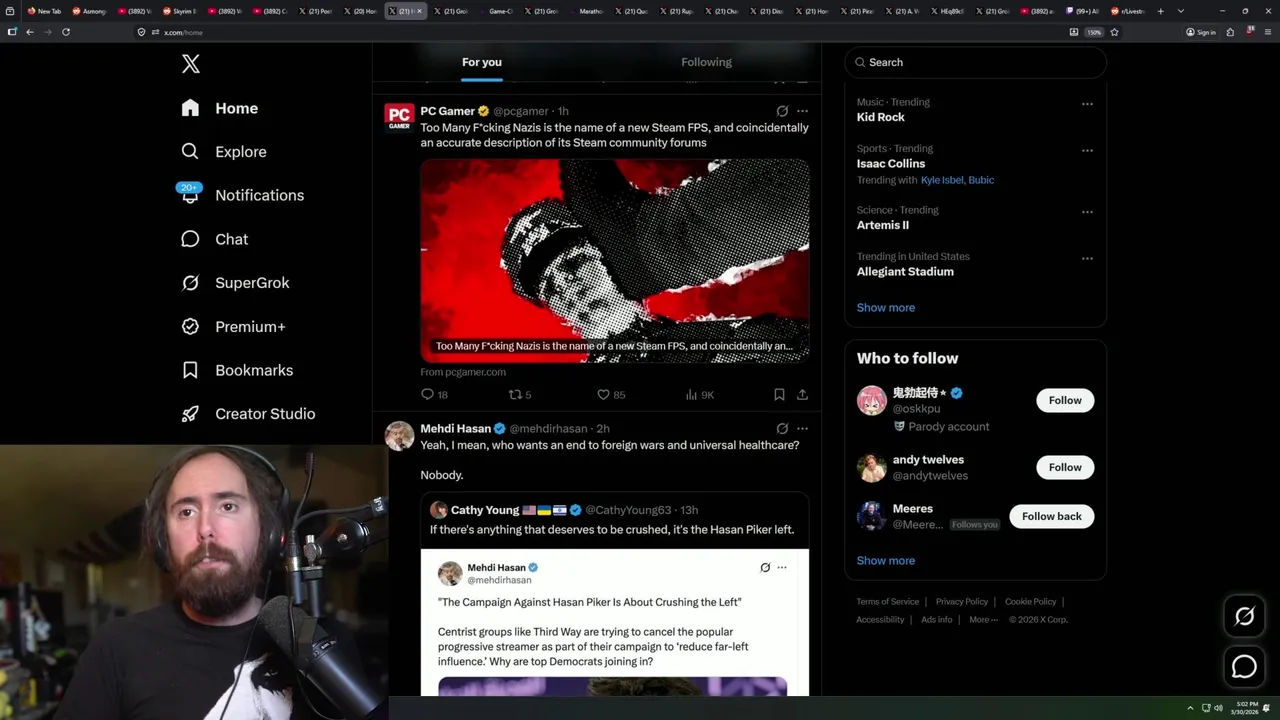
Task: Open more options for Isaac Collins trend
Action: [1087, 150]
